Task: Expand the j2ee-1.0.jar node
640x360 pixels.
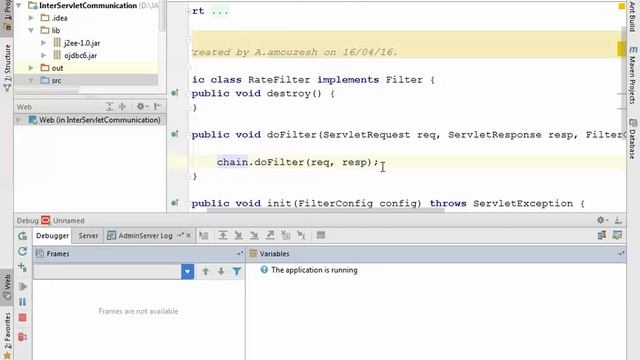Action: click(x=44, y=43)
